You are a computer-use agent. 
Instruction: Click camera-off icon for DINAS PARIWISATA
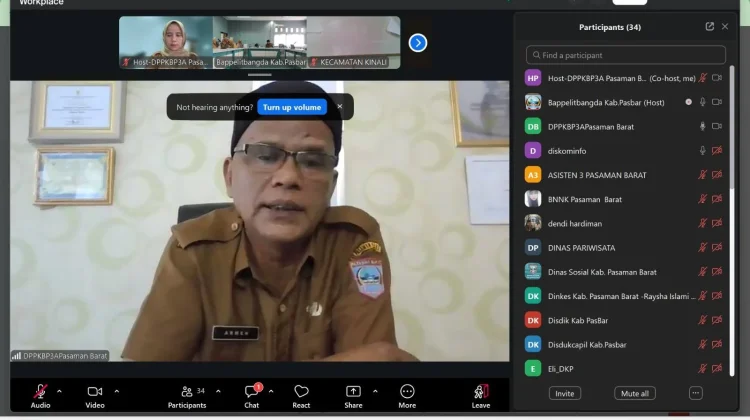717,248
